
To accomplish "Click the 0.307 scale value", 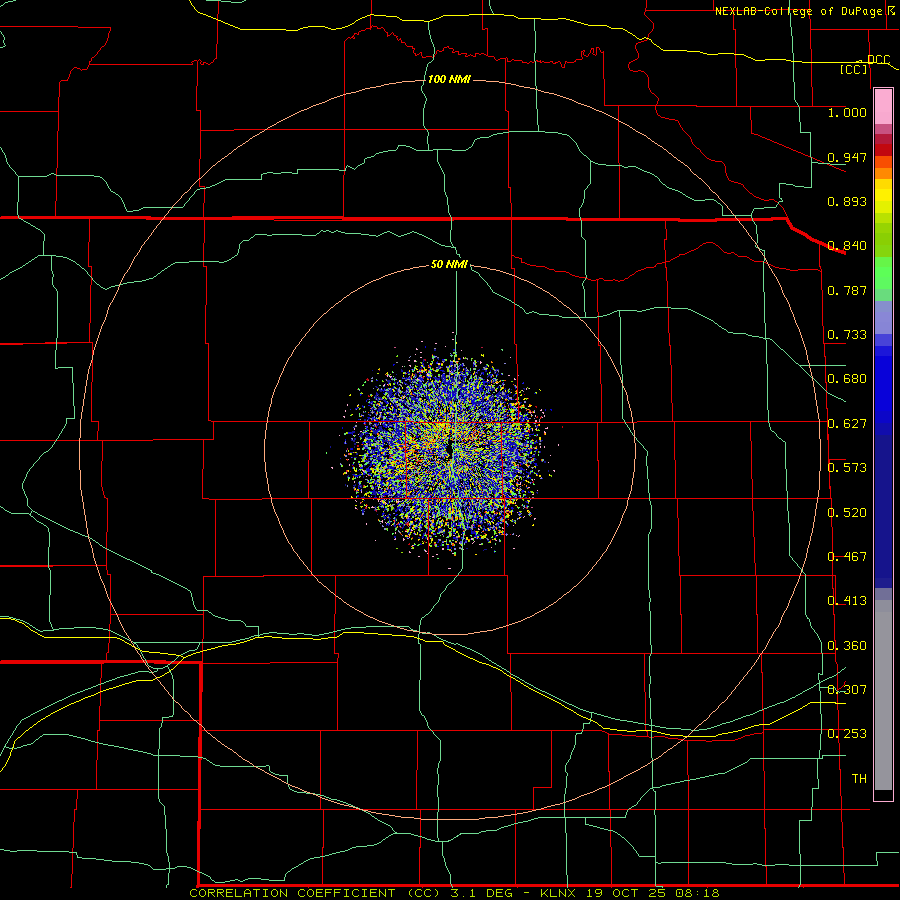I will click(x=847, y=690).
